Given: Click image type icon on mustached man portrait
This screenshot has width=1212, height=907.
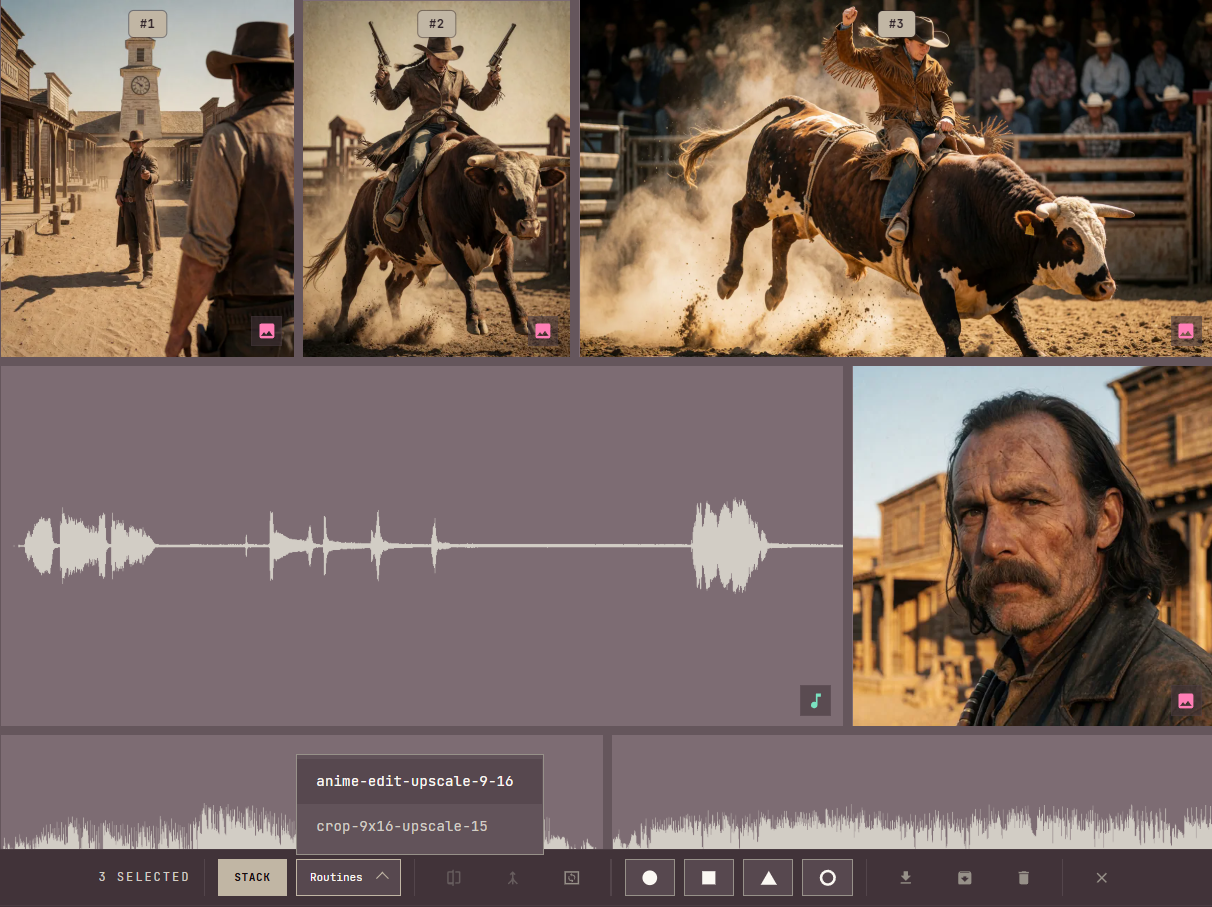Looking at the screenshot, I should click(x=1186, y=700).
